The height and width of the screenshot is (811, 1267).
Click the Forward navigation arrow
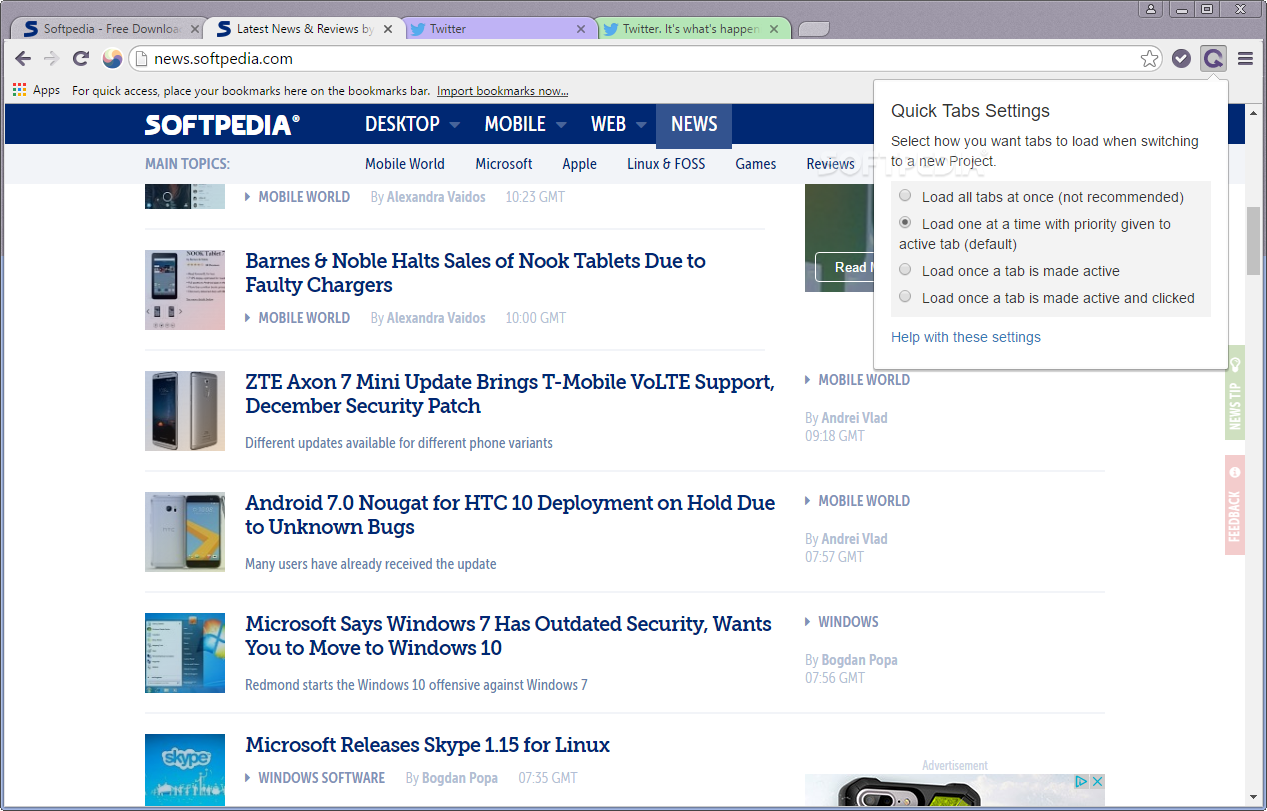point(52,59)
